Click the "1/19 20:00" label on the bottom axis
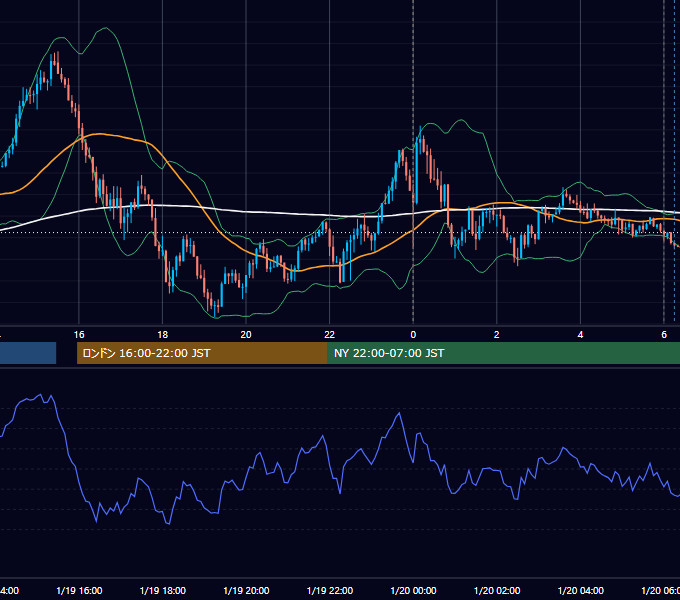 246,590
